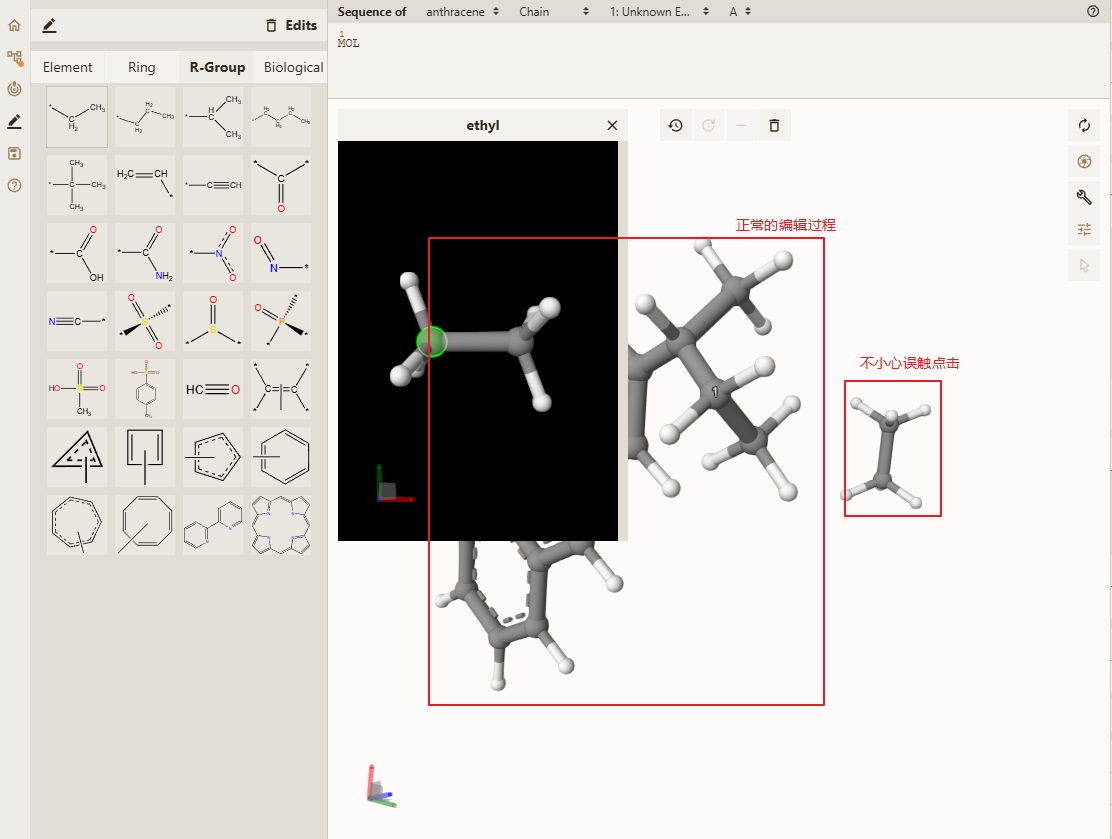Select the bipyridine group tile
The width and height of the screenshot is (1112, 839).
213,526
